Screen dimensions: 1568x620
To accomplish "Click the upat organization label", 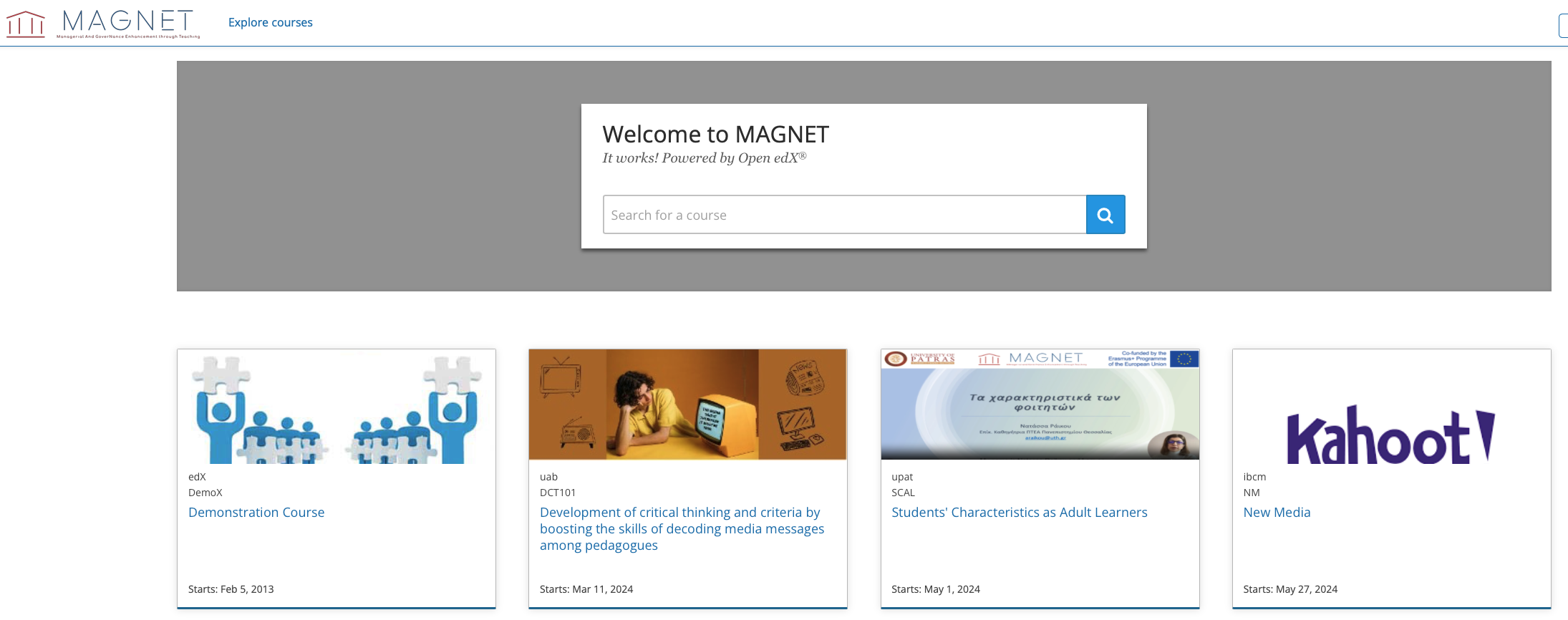I will [x=902, y=477].
